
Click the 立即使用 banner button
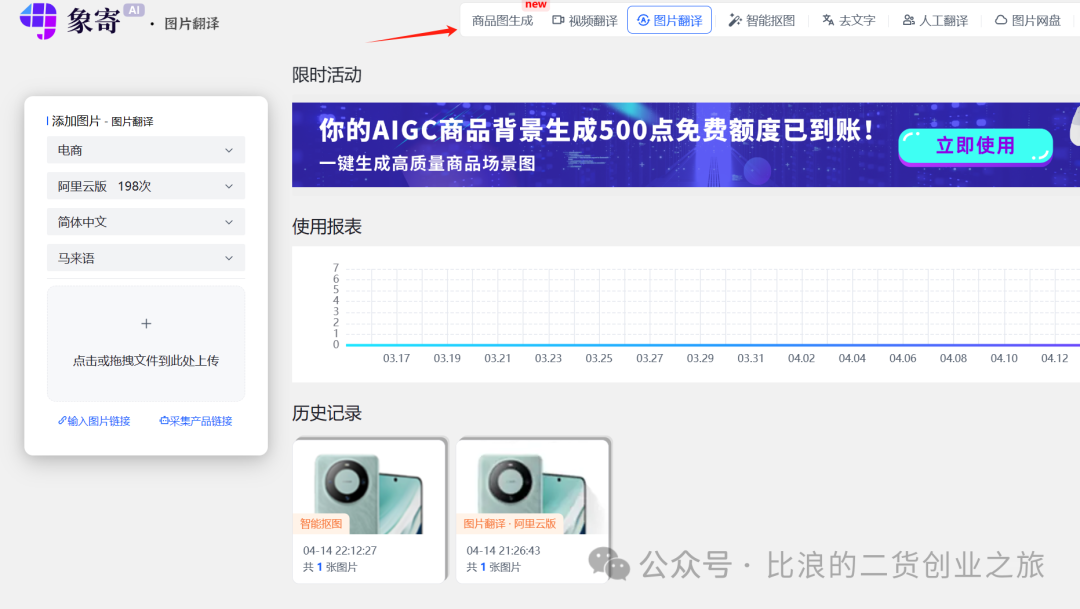click(974, 146)
